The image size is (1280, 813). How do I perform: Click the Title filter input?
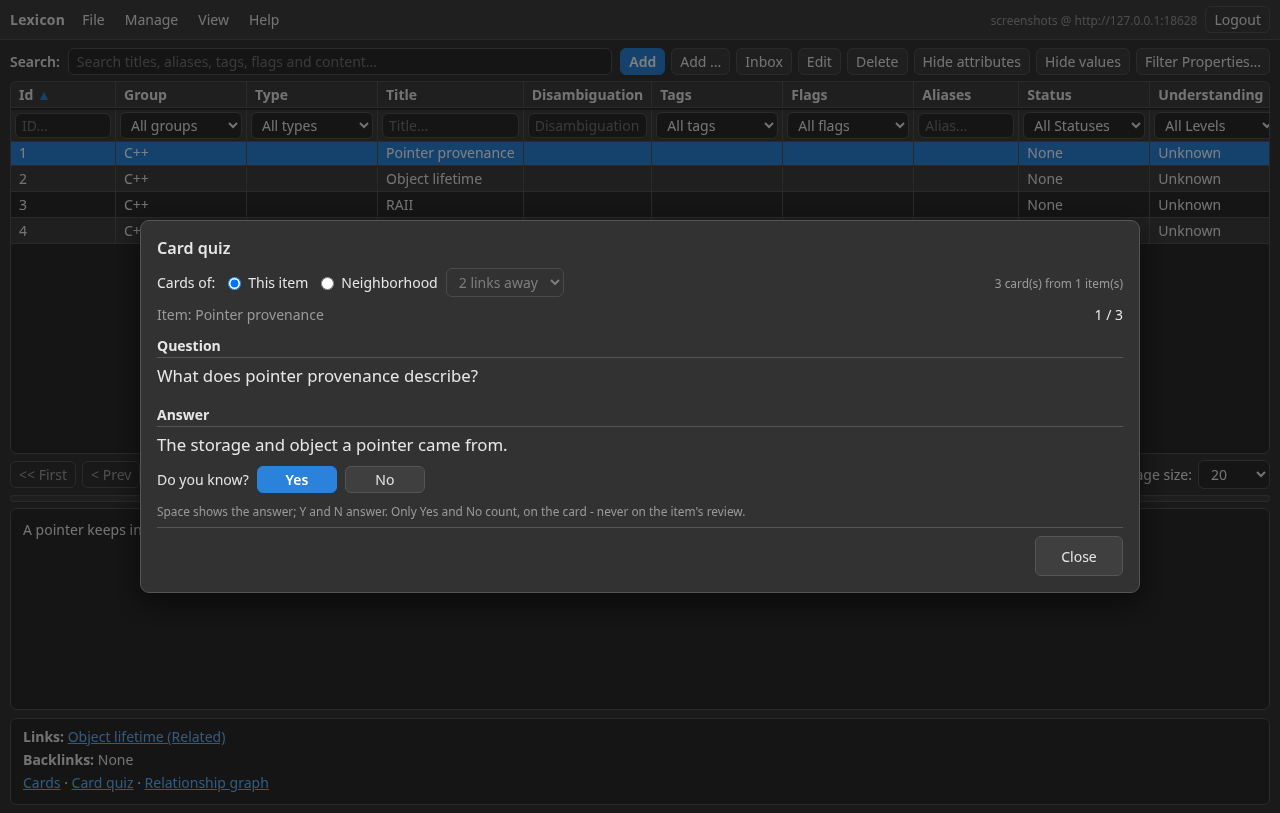click(x=450, y=126)
